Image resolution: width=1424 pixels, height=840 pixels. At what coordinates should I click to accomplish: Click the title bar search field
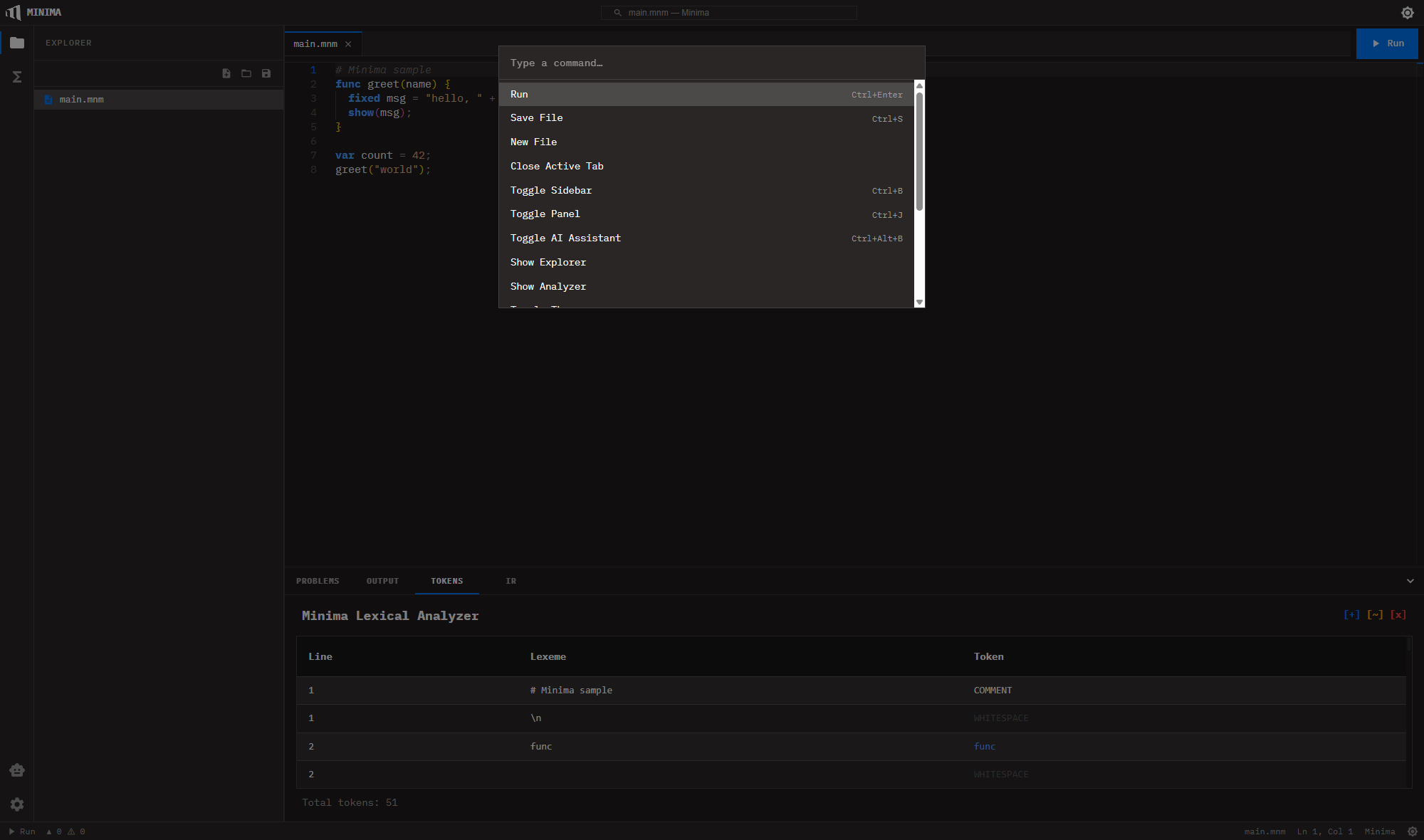click(728, 13)
